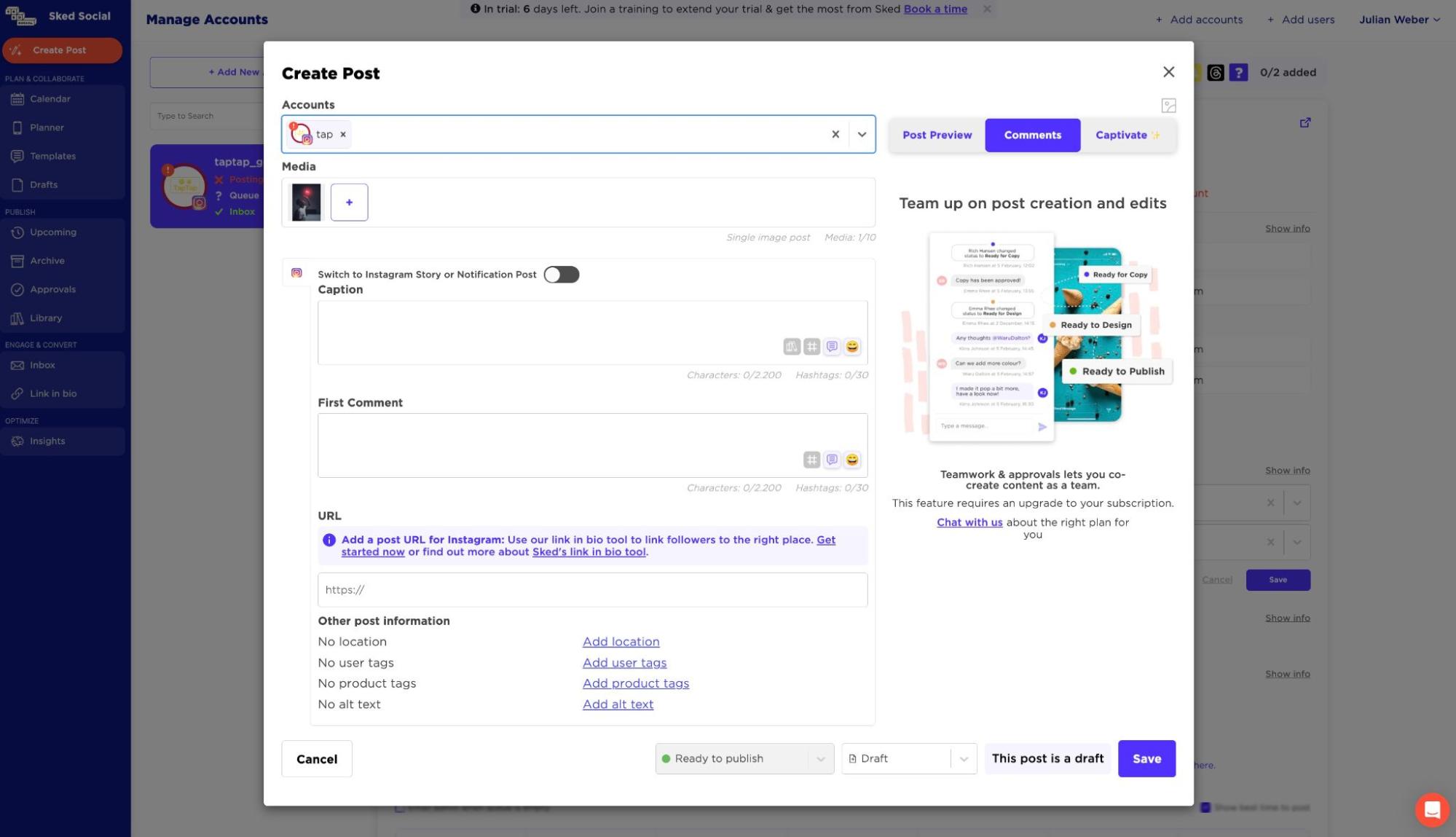Expand the Accounts dropdown chevron

click(862, 134)
